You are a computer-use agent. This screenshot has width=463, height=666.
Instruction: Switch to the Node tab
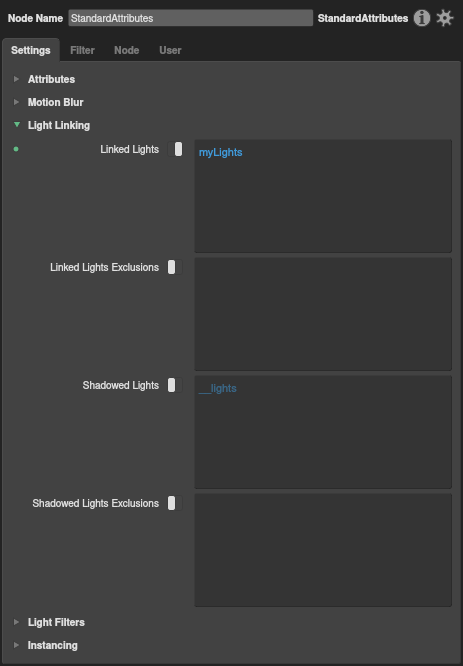click(x=127, y=50)
